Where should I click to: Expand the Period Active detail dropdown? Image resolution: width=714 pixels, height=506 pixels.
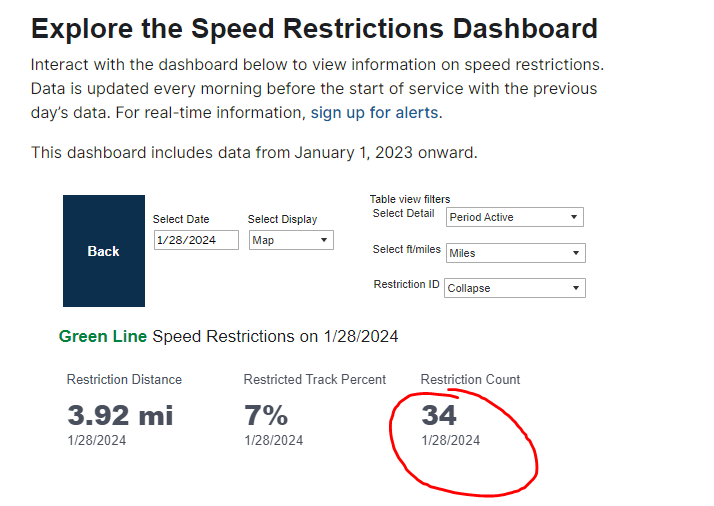[x=515, y=217]
